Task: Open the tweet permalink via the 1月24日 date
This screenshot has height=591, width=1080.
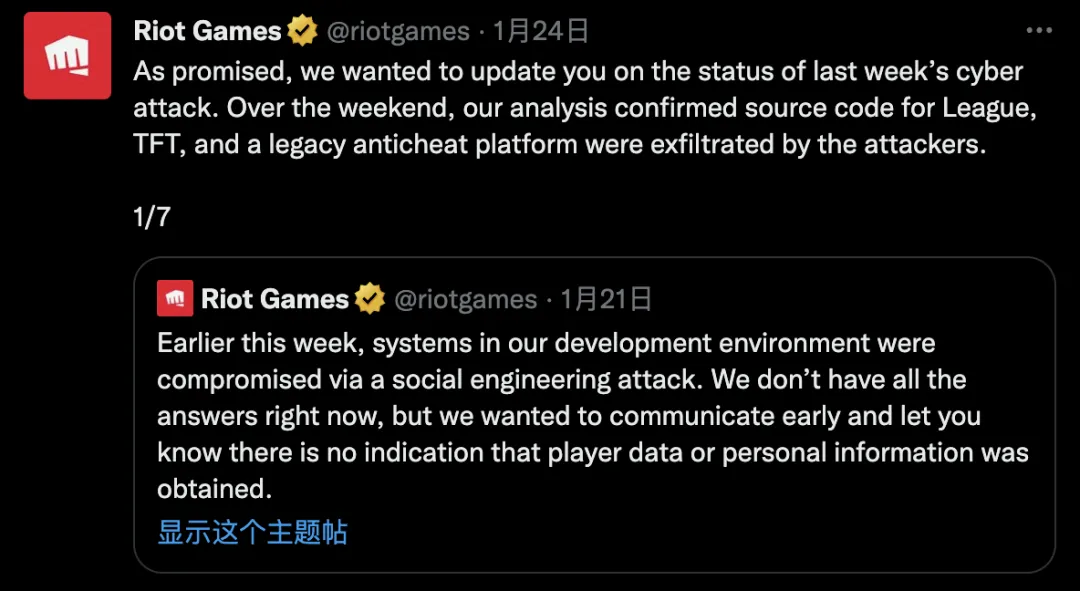Action: (541, 32)
